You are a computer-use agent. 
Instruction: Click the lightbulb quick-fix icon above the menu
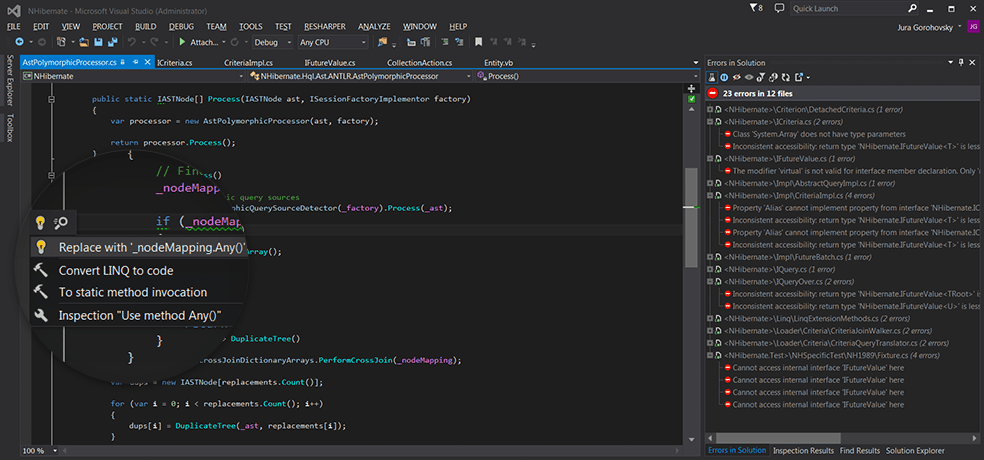(41, 222)
